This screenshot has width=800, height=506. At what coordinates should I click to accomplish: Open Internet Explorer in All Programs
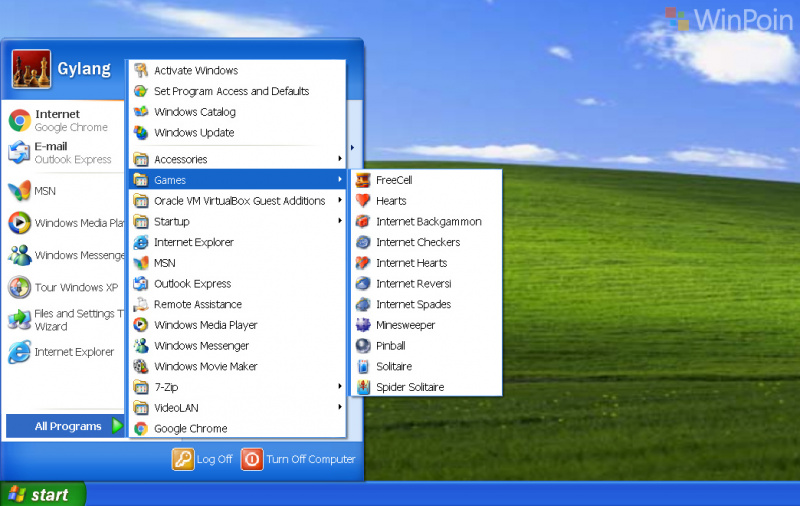(237, 242)
